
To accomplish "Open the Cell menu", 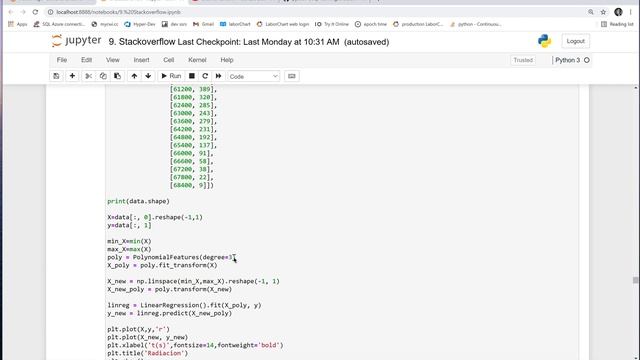I will (x=169, y=60).
